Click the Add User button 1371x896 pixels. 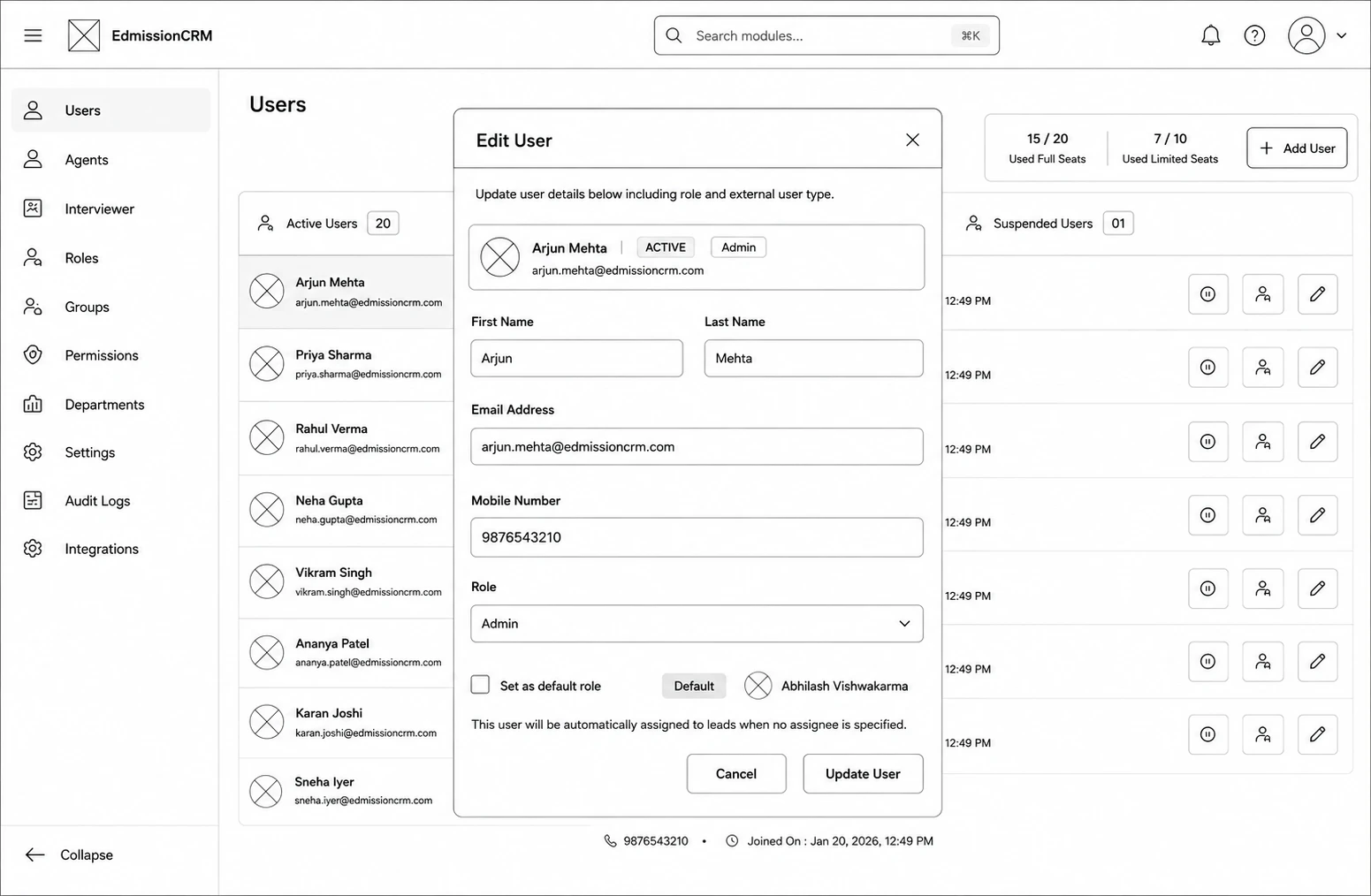1297,148
